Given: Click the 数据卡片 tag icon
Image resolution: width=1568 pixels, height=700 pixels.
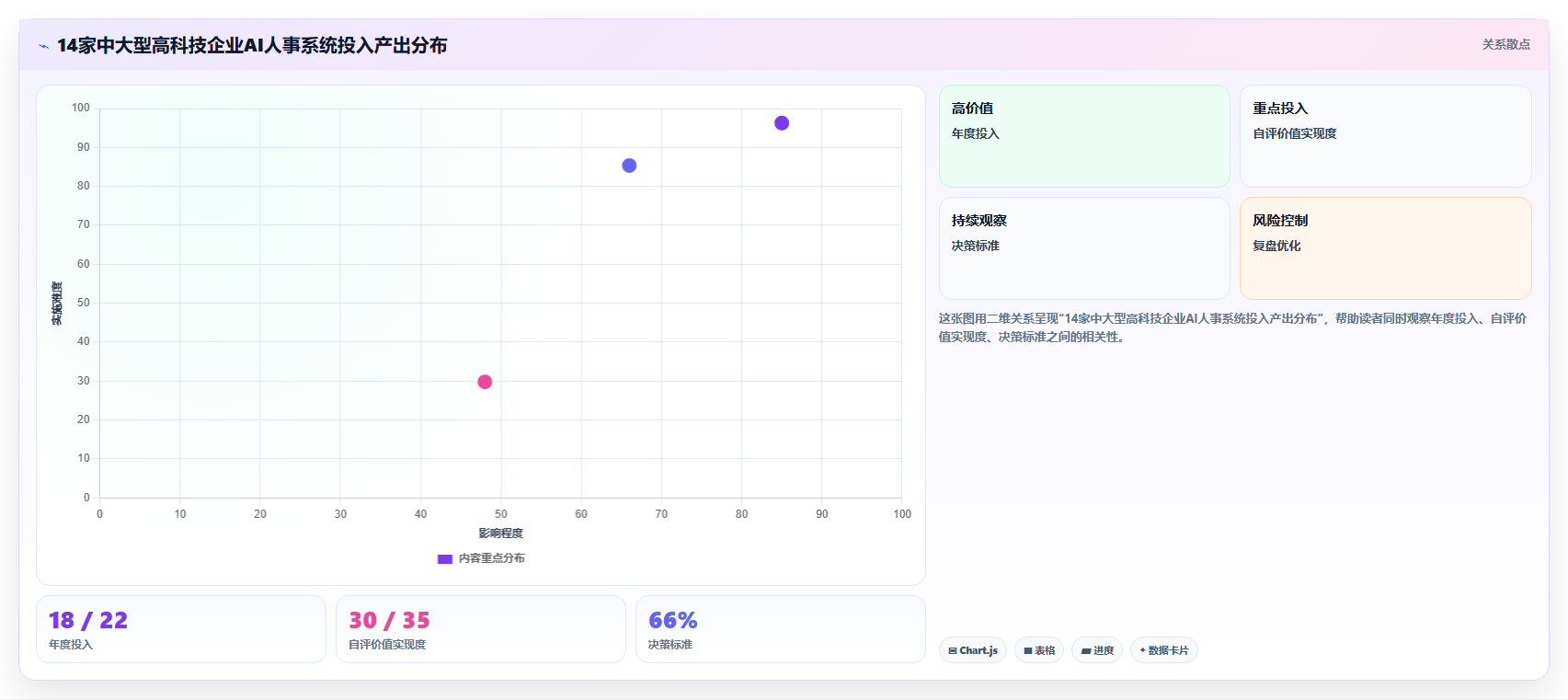Looking at the screenshot, I should (x=1143, y=650).
